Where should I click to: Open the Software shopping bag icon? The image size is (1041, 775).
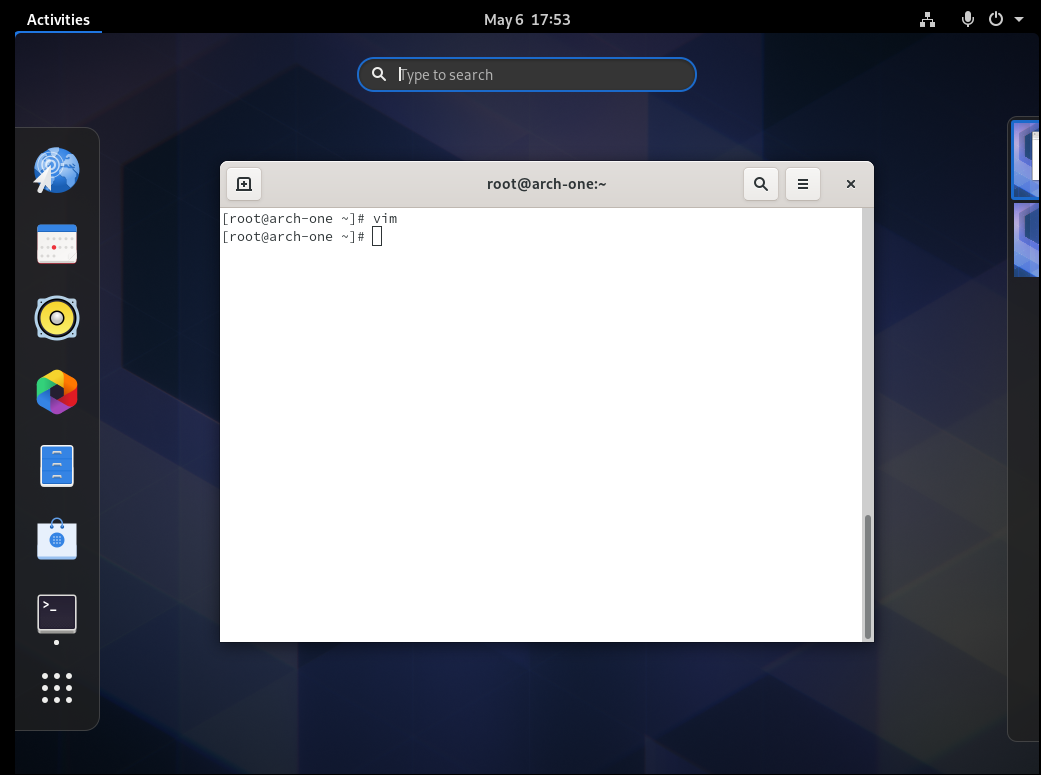56,539
